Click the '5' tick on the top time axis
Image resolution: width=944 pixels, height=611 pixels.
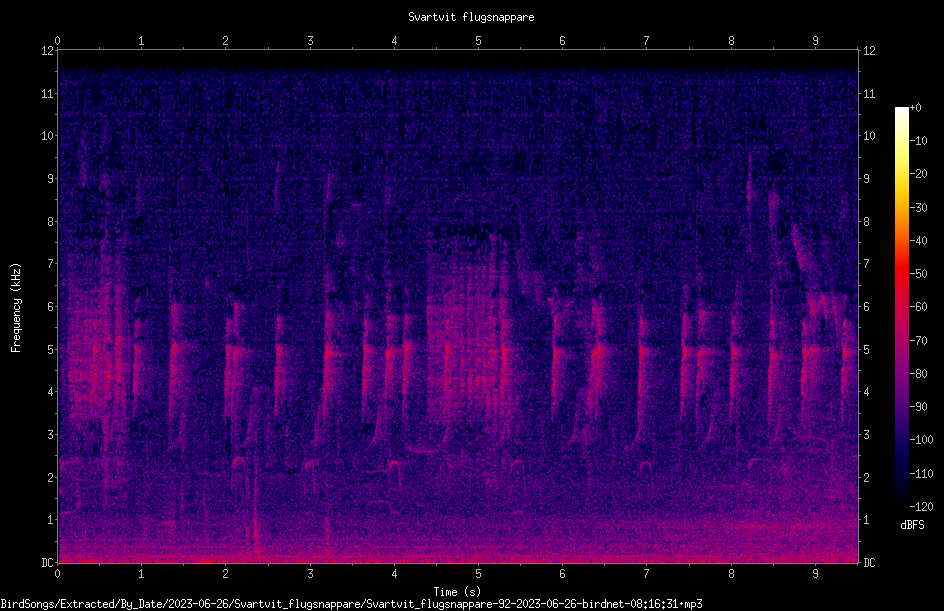point(479,41)
